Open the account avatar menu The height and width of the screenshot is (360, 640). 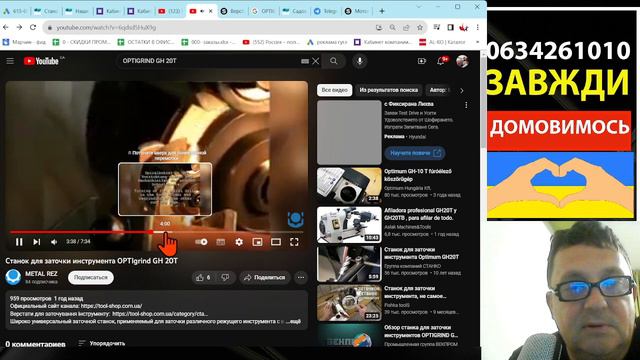tap(462, 61)
